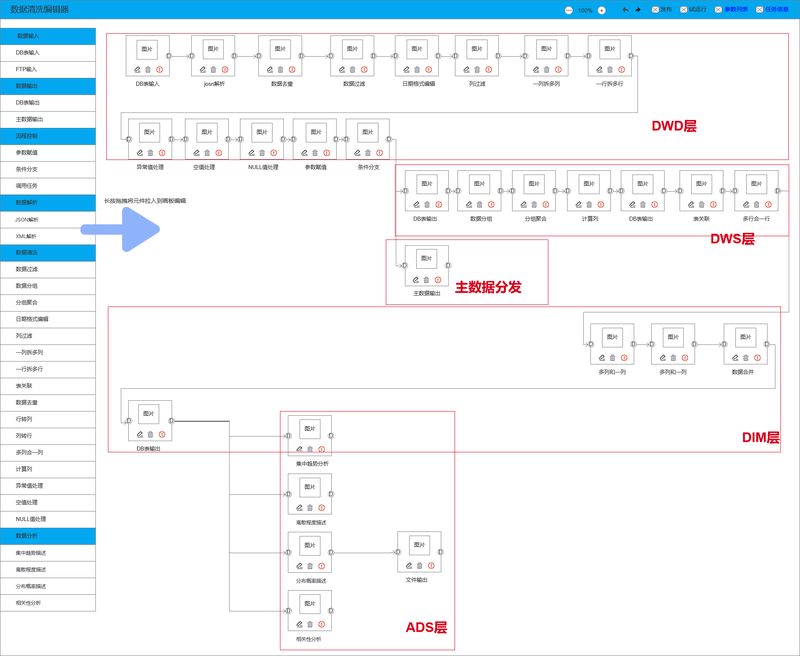The image size is (800, 656).
Task: Collapse the 数据分析 sidebar section
Action: 48,536
